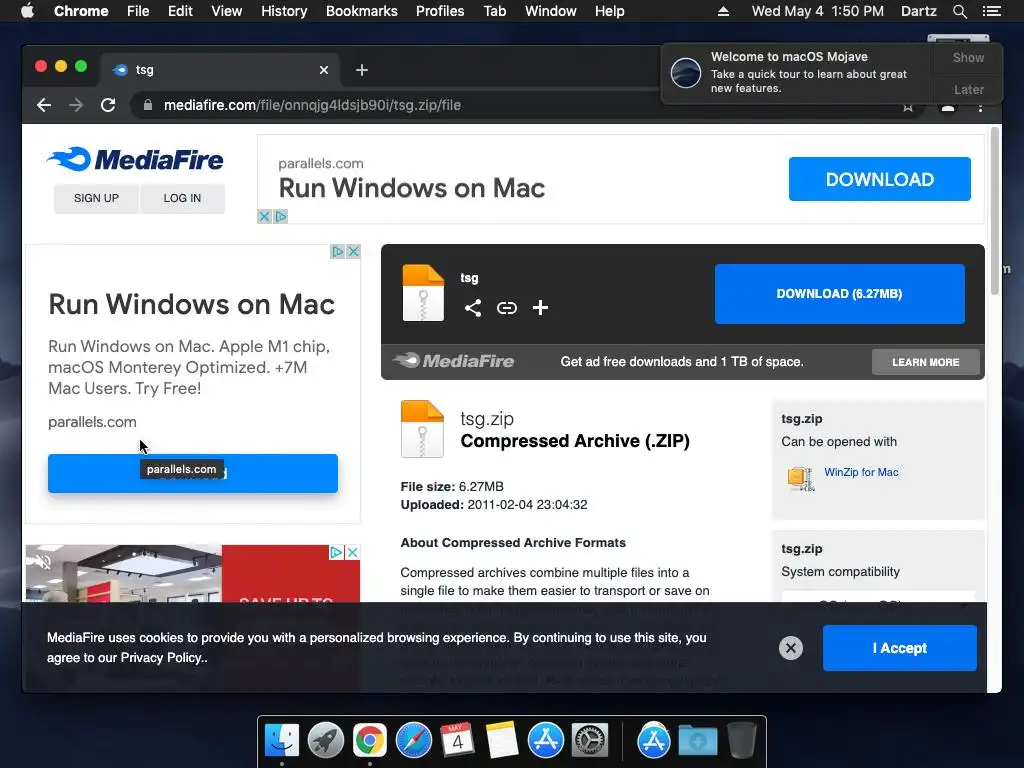1024x768 pixels.
Task: Click the DOWNLOAD button in top ad
Action: [x=880, y=179]
